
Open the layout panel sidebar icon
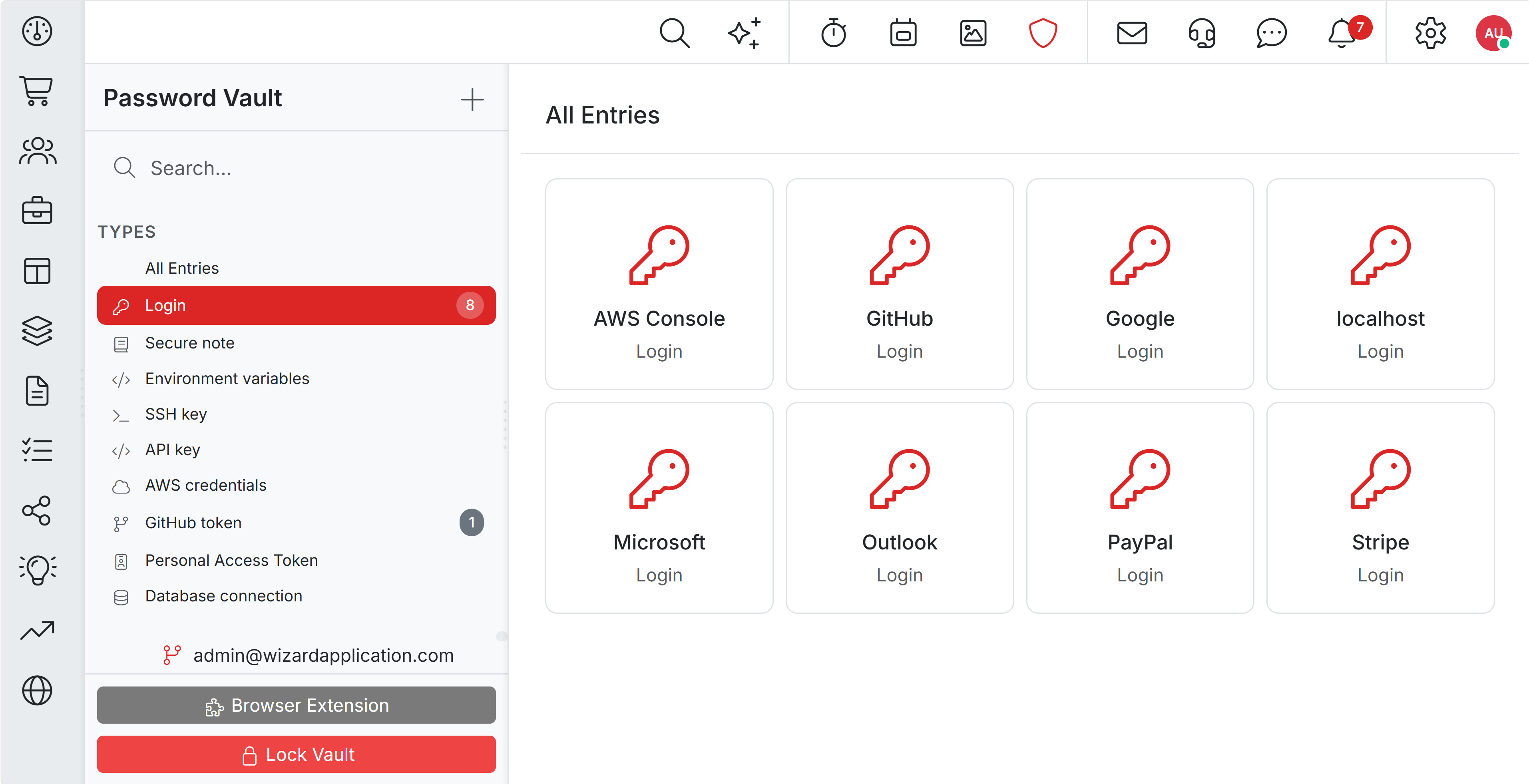click(37, 271)
